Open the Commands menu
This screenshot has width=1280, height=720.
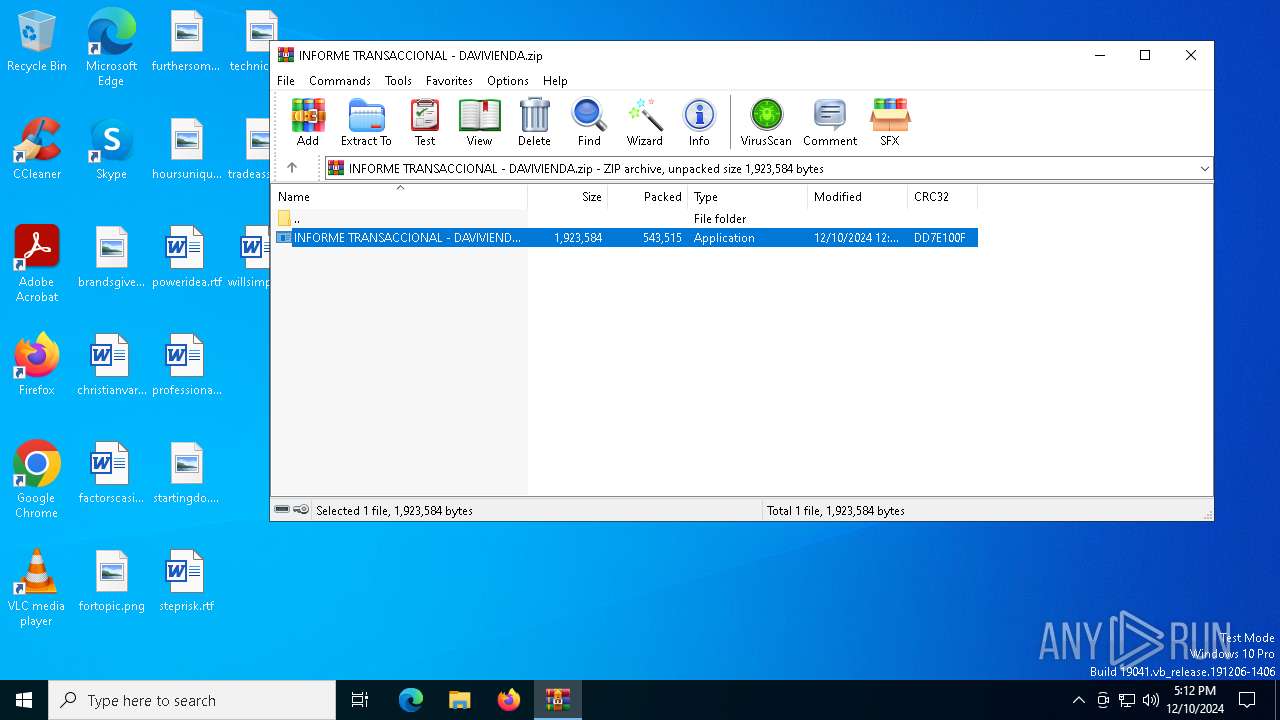pyautogui.click(x=340, y=81)
